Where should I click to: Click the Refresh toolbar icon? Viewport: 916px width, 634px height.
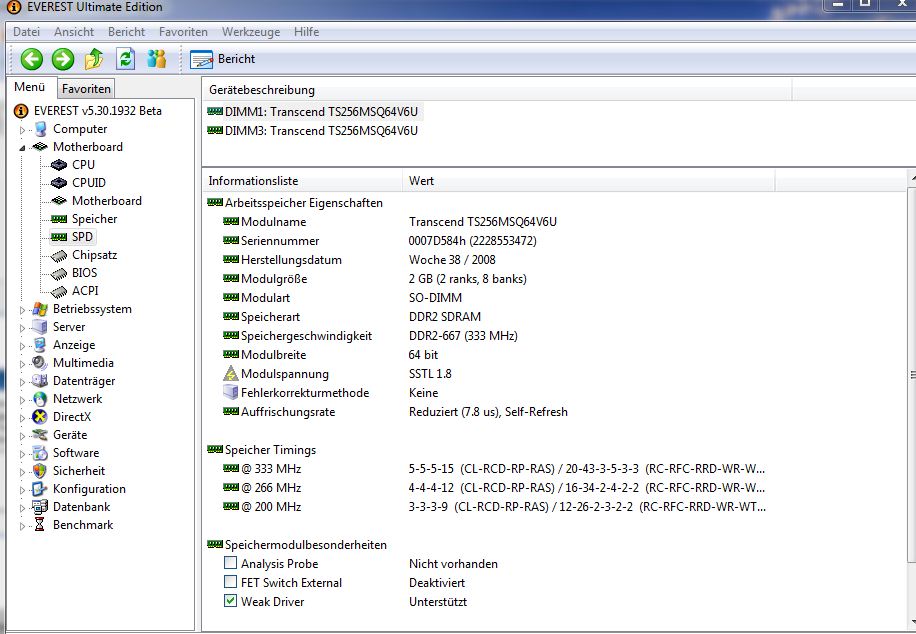[126, 59]
